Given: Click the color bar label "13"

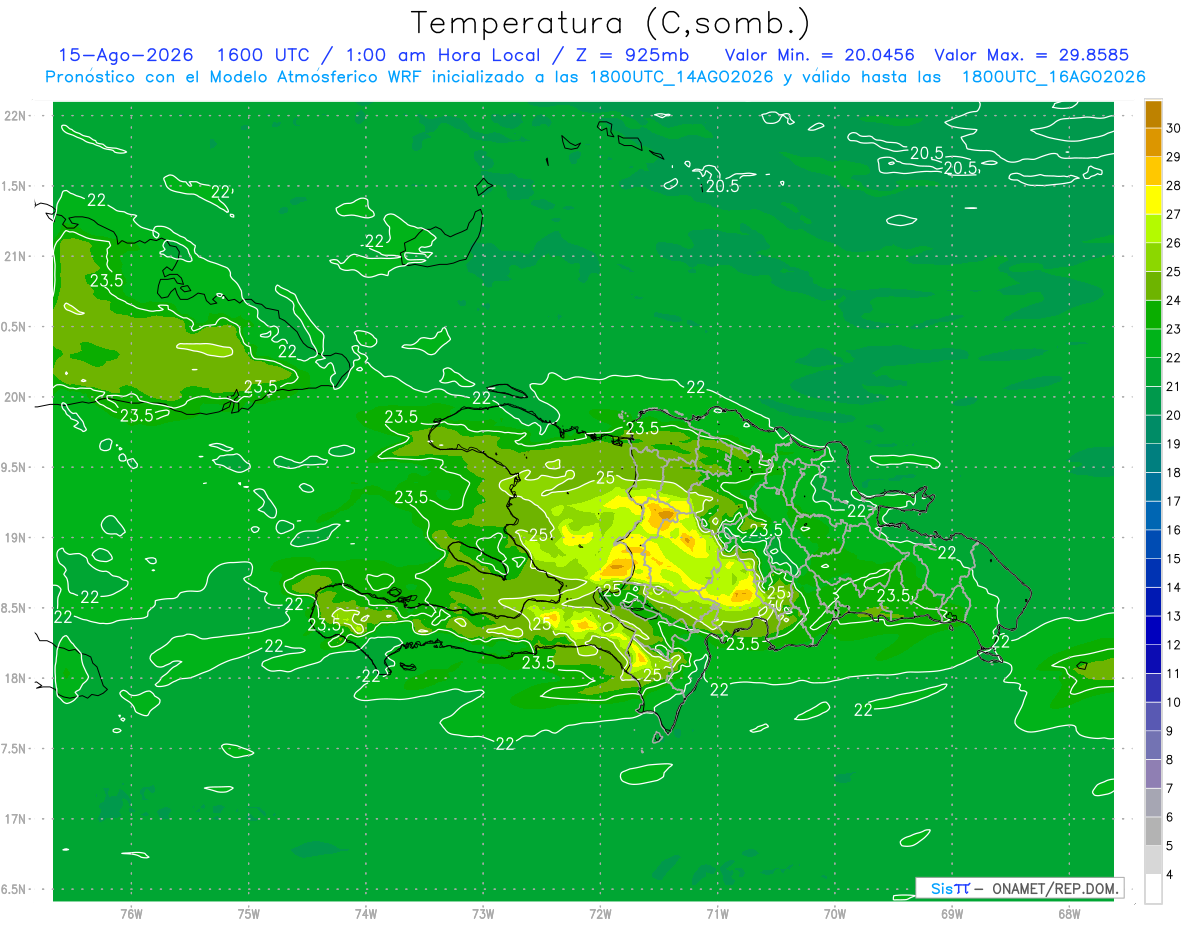Looking at the screenshot, I should click(x=1174, y=617).
